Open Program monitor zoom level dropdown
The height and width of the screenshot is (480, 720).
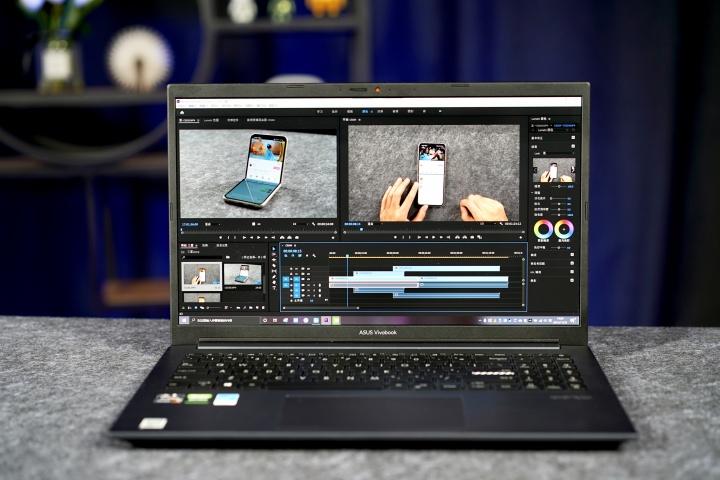point(374,224)
